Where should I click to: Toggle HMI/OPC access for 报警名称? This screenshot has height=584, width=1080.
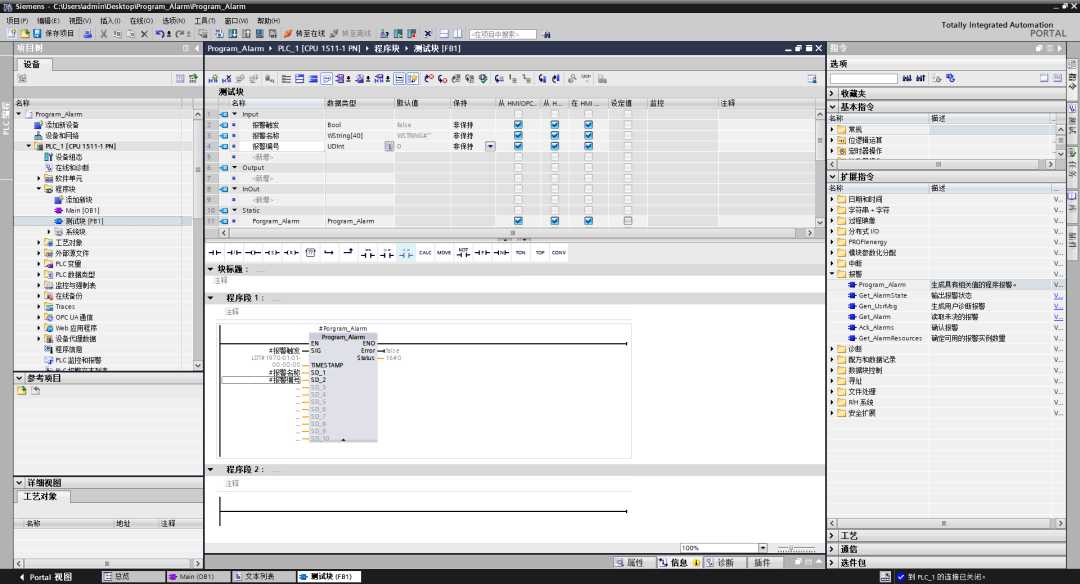[x=518, y=135]
